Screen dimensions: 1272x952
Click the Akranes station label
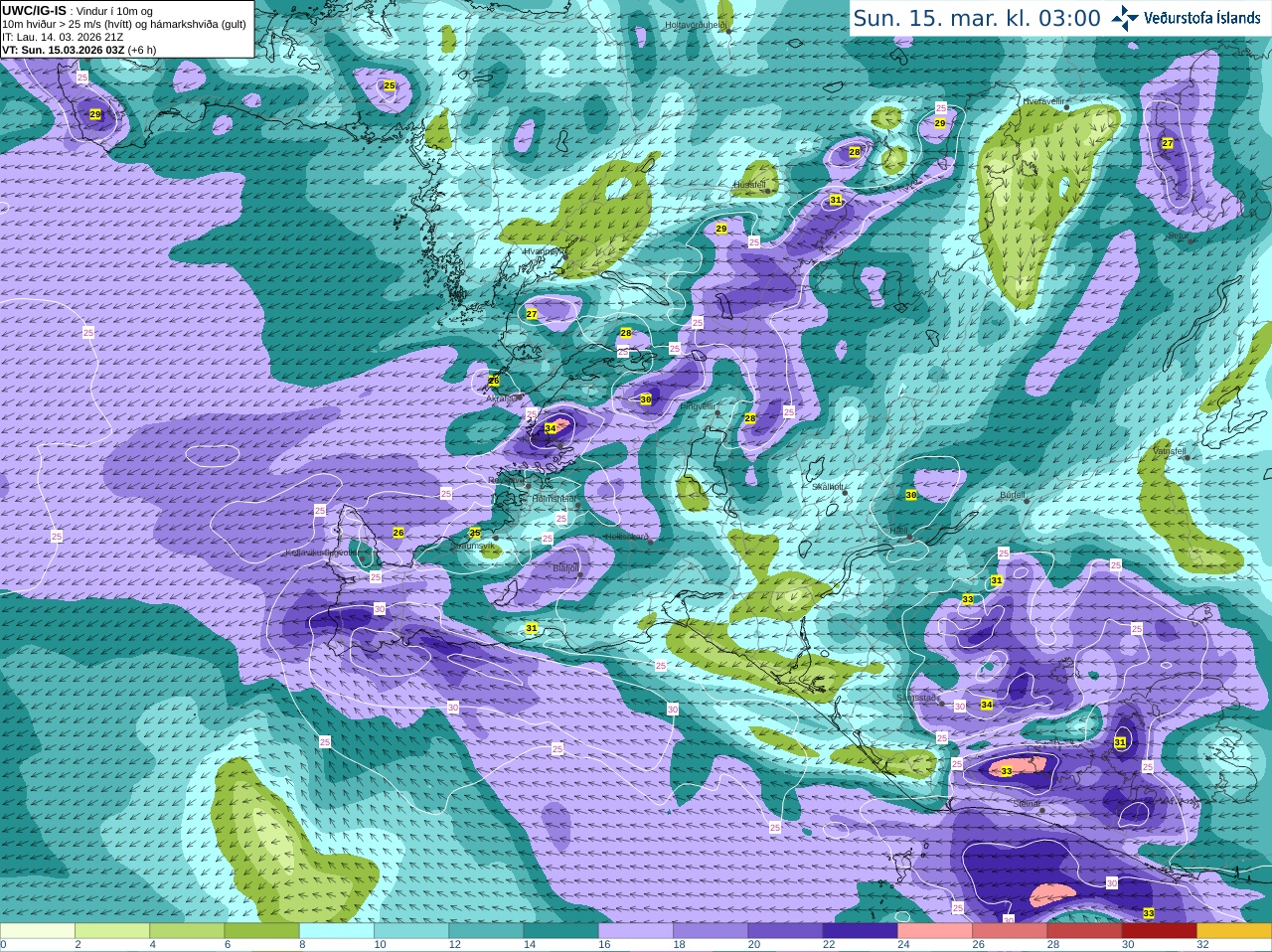click(502, 397)
